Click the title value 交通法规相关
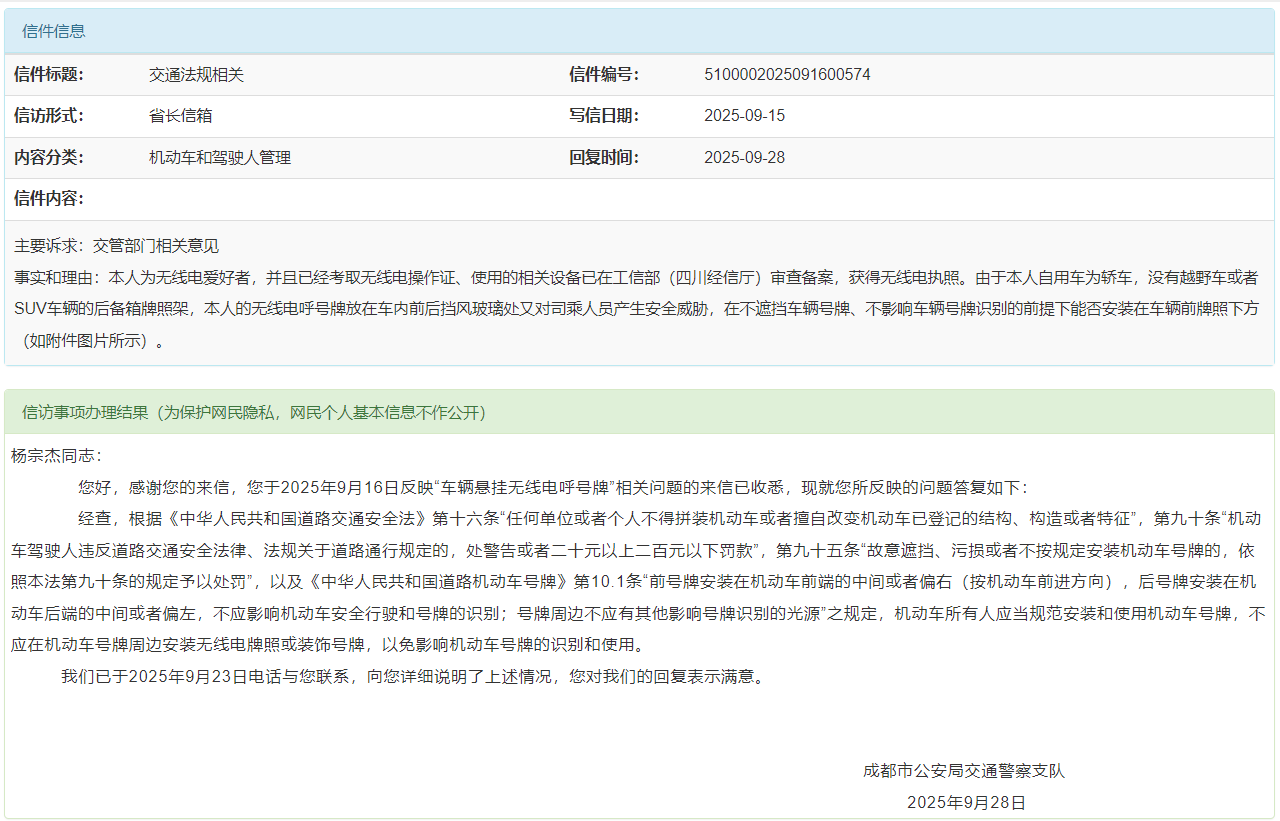The height and width of the screenshot is (821, 1280). tap(196, 75)
